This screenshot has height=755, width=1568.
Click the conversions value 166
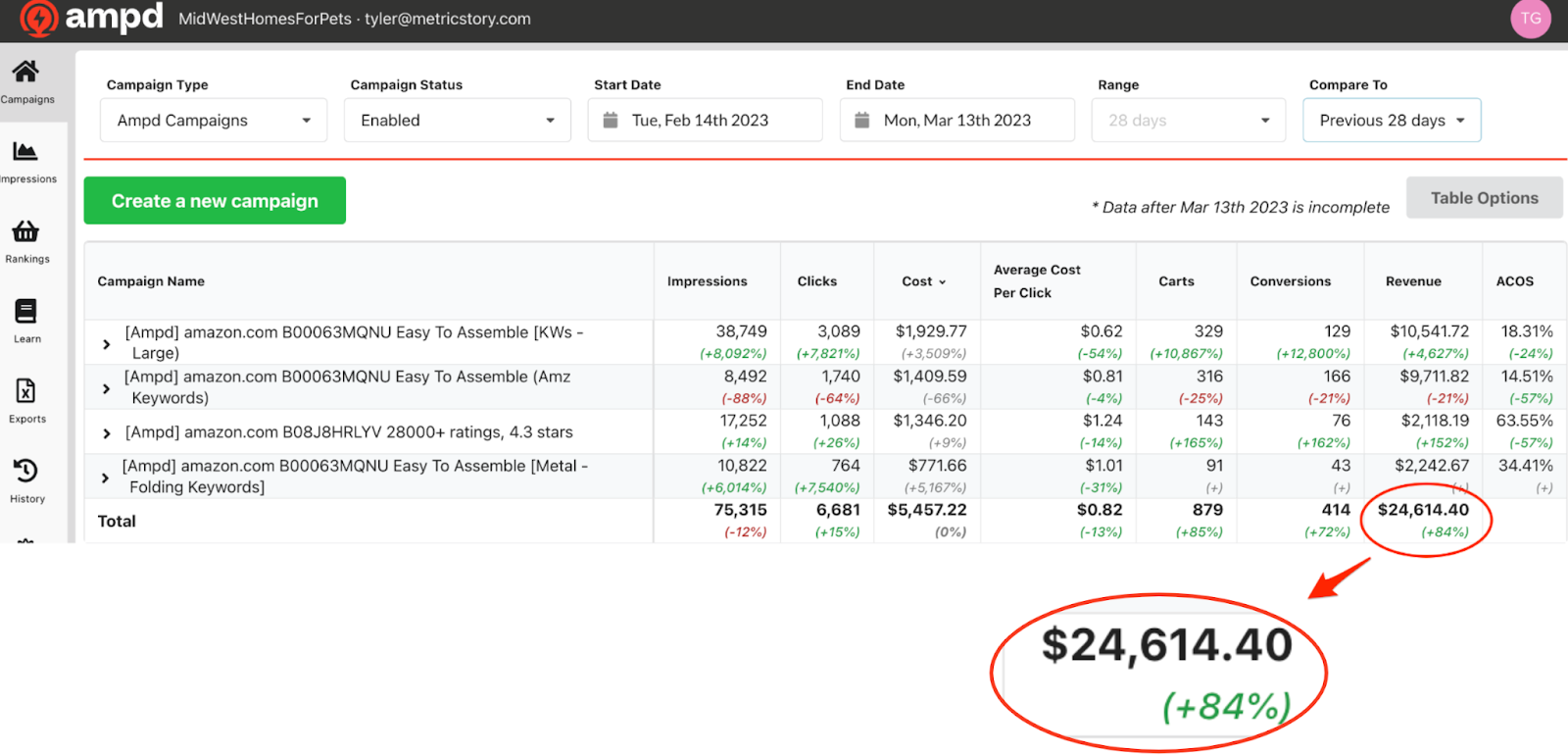click(x=1337, y=377)
